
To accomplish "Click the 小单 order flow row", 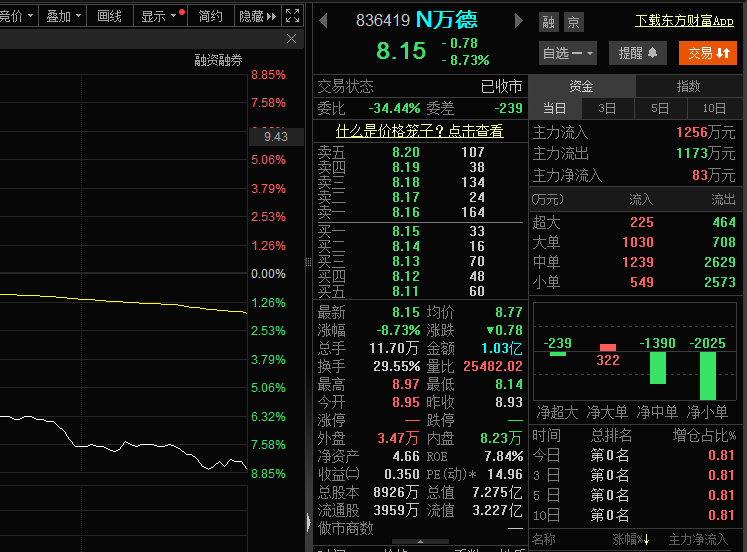I will (635, 282).
